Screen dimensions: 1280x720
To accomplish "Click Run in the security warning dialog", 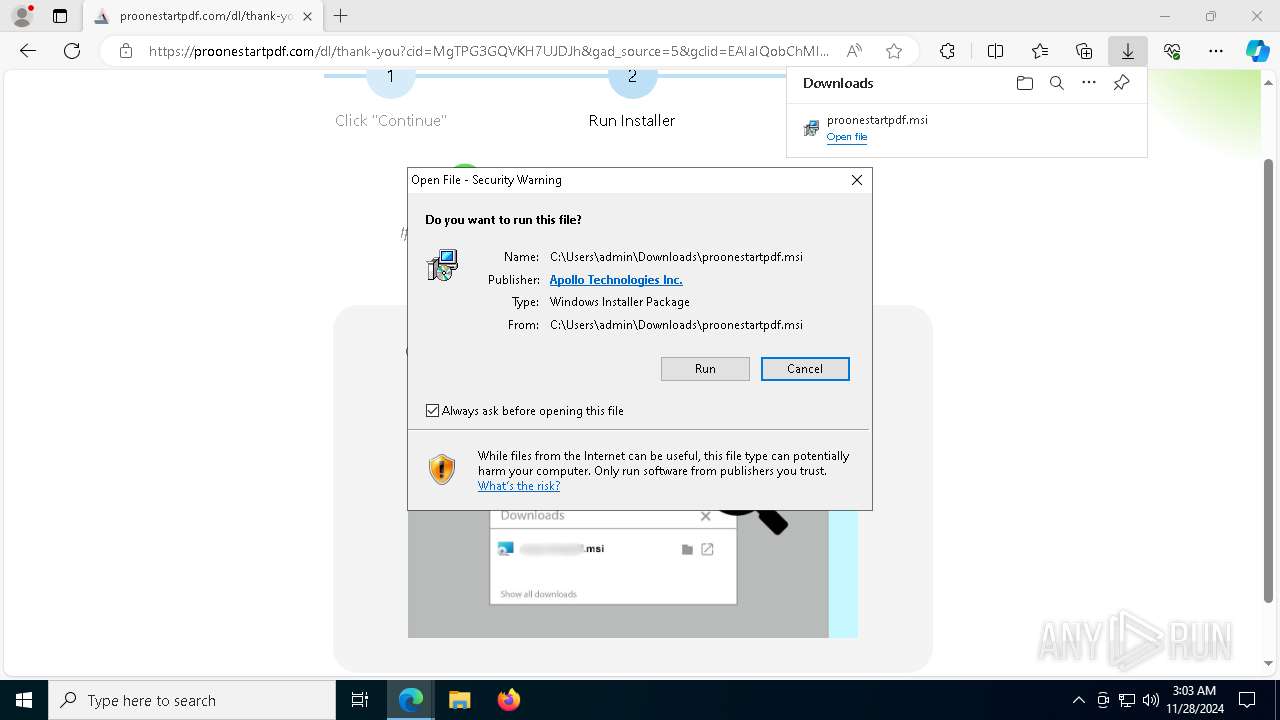I will [705, 369].
